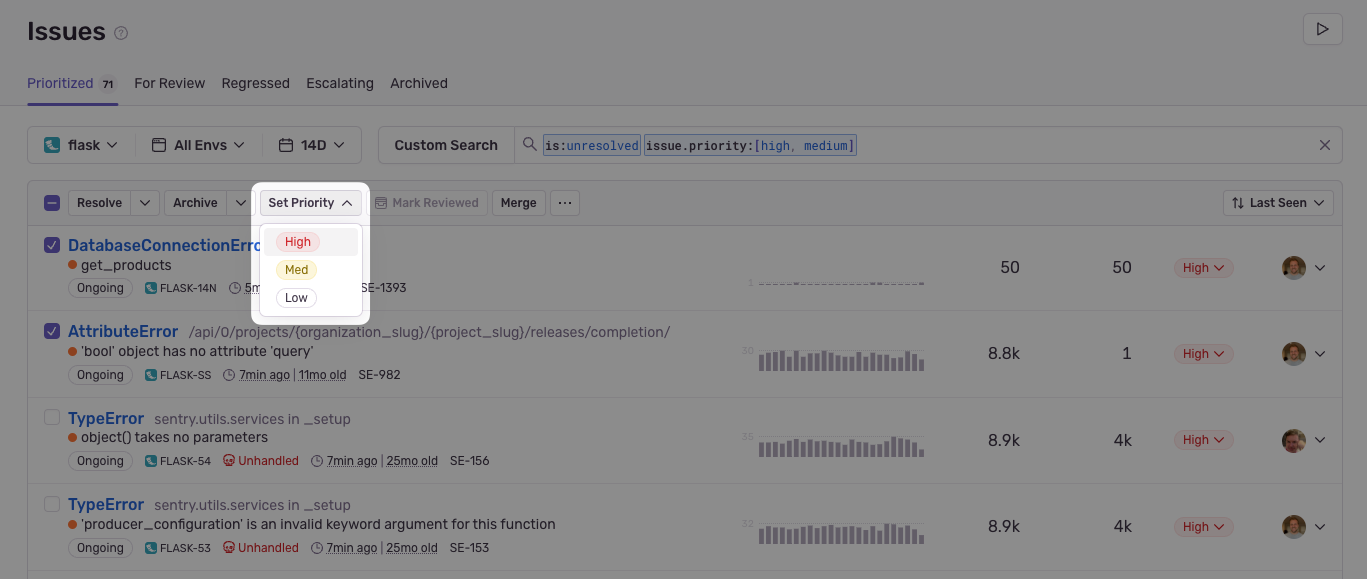Switch to the For Review tab
The height and width of the screenshot is (579, 1367).
[x=169, y=83]
